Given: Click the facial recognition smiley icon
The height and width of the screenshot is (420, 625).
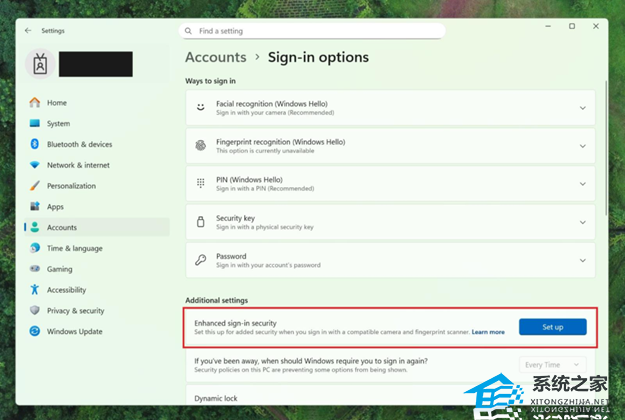Looking at the screenshot, I should point(200,108).
